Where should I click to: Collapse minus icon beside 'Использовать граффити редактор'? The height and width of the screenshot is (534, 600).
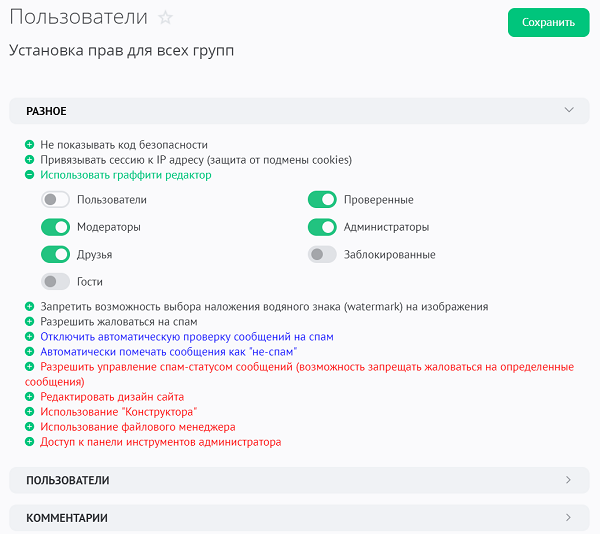coord(30,175)
